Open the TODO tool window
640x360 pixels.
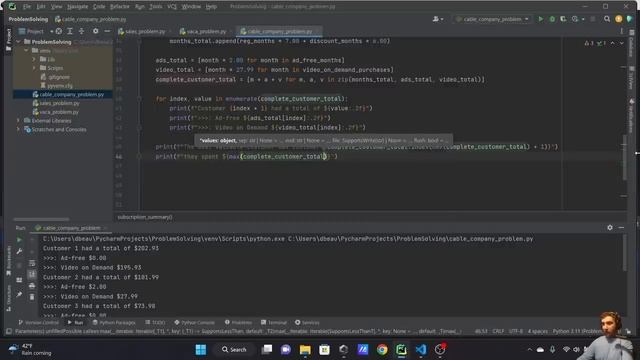[155, 322]
